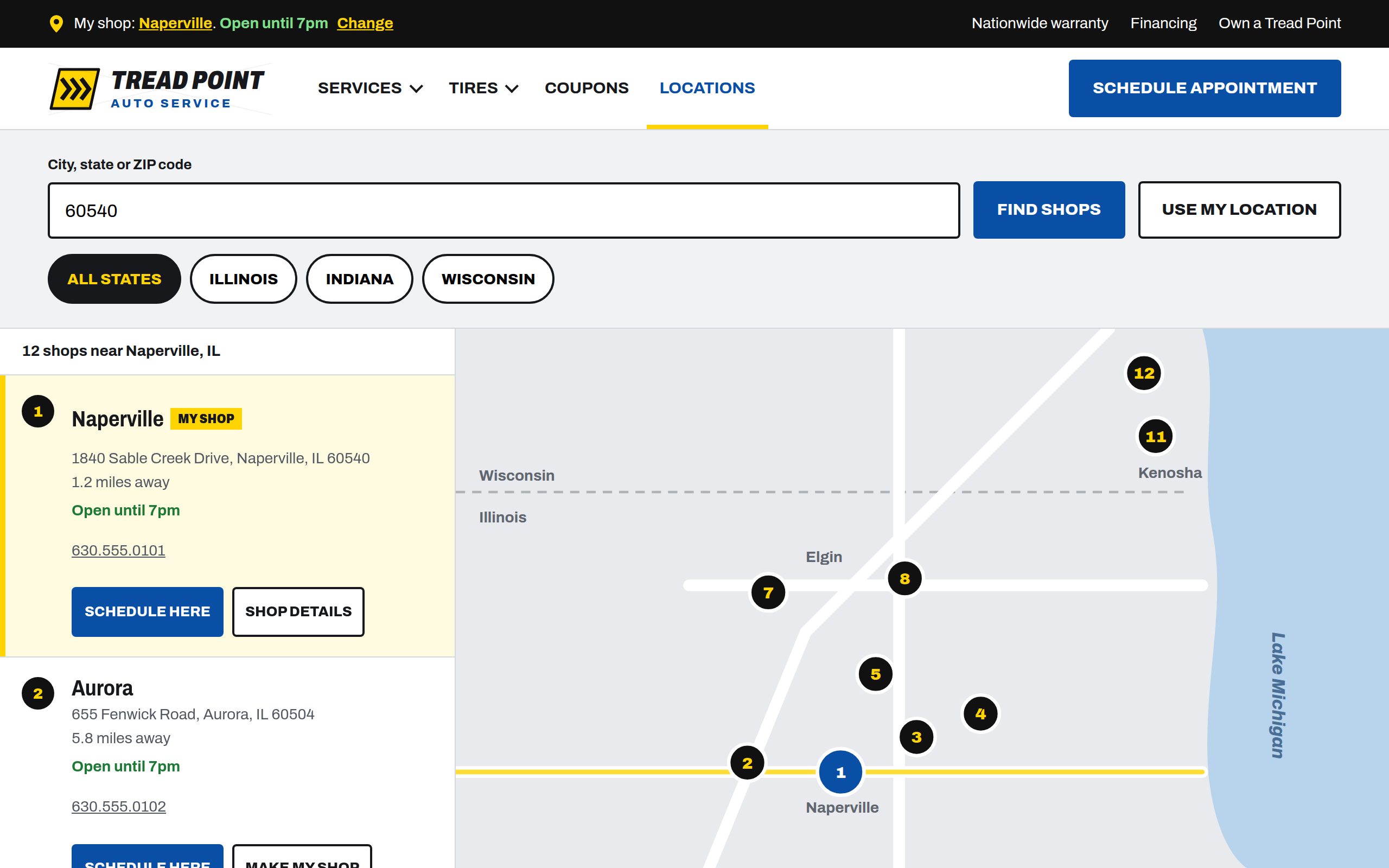1389x868 pixels.
Task: Click the Aurora shop name heading
Action: tap(102, 688)
